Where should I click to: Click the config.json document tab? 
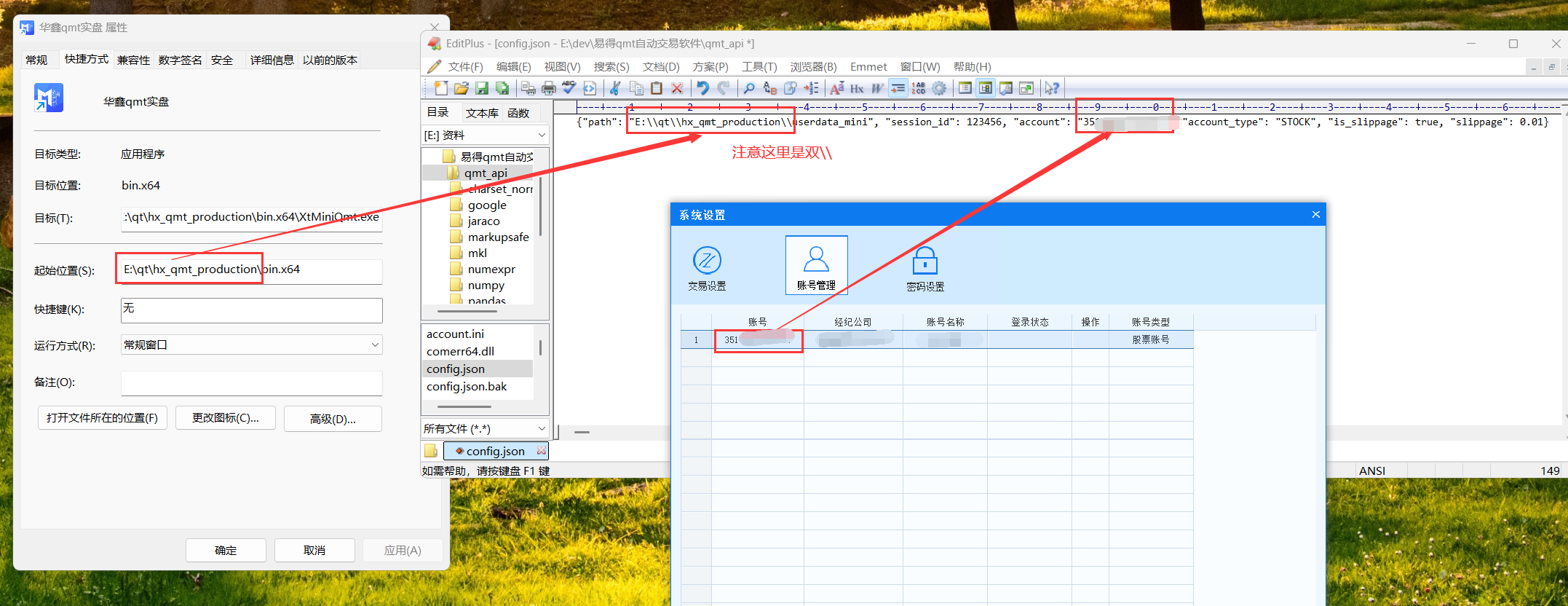point(495,451)
